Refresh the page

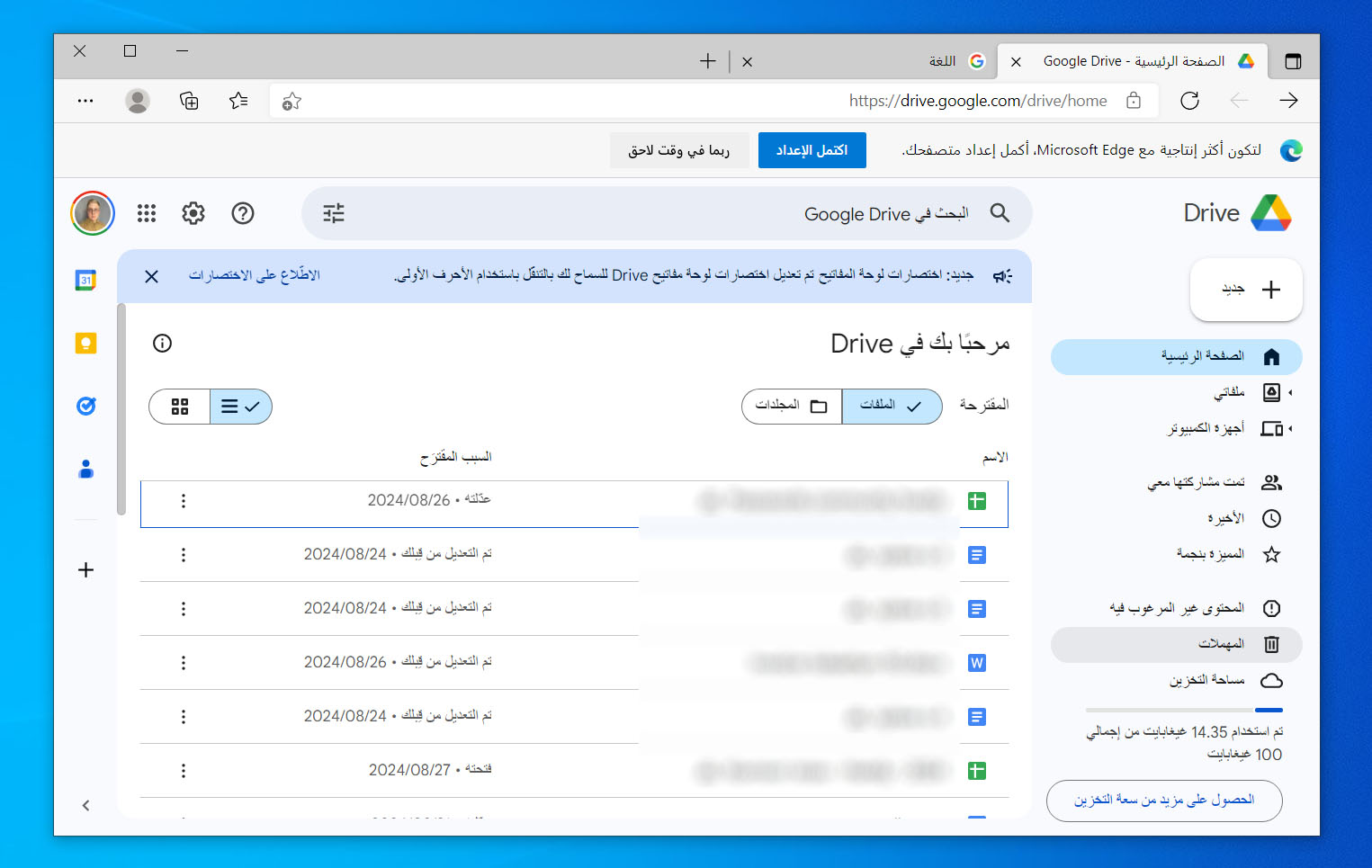(1190, 101)
